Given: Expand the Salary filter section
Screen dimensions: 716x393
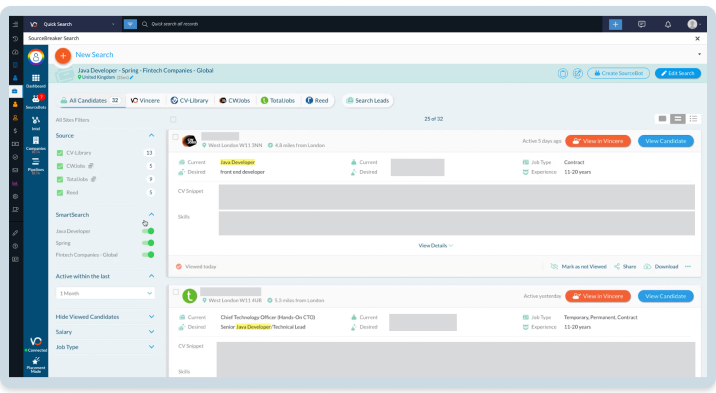Looking at the screenshot, I should (105, 332).
